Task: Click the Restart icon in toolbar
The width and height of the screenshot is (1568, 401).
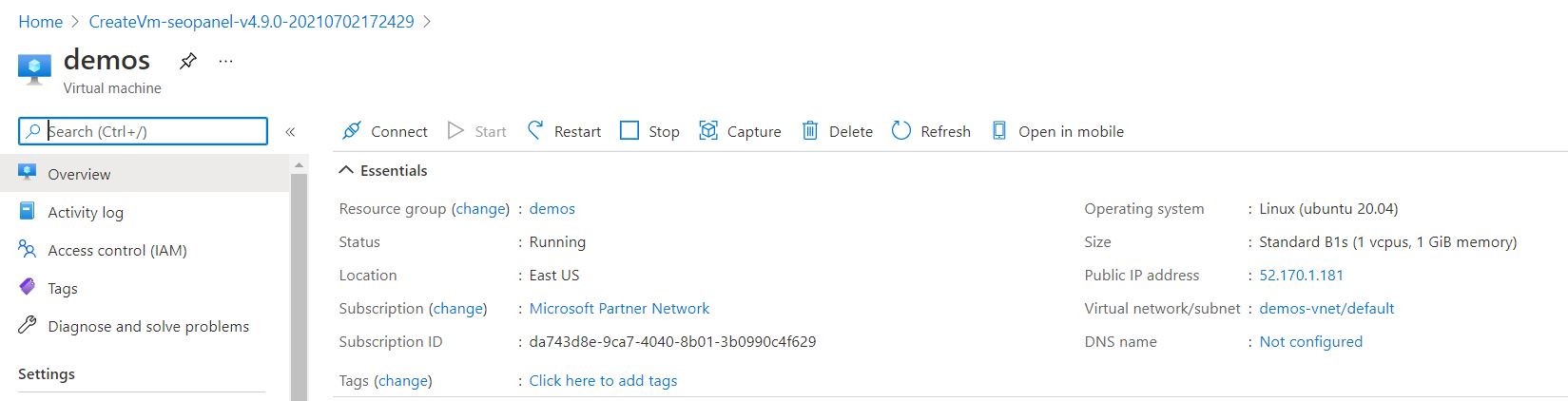Action: (x=535, y=130)
